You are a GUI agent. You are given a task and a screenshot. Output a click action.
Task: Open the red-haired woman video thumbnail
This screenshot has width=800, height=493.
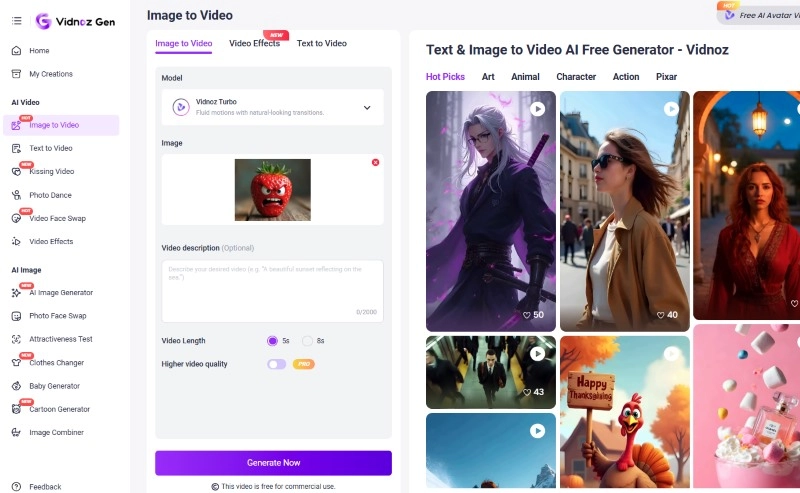coord(746,206)
